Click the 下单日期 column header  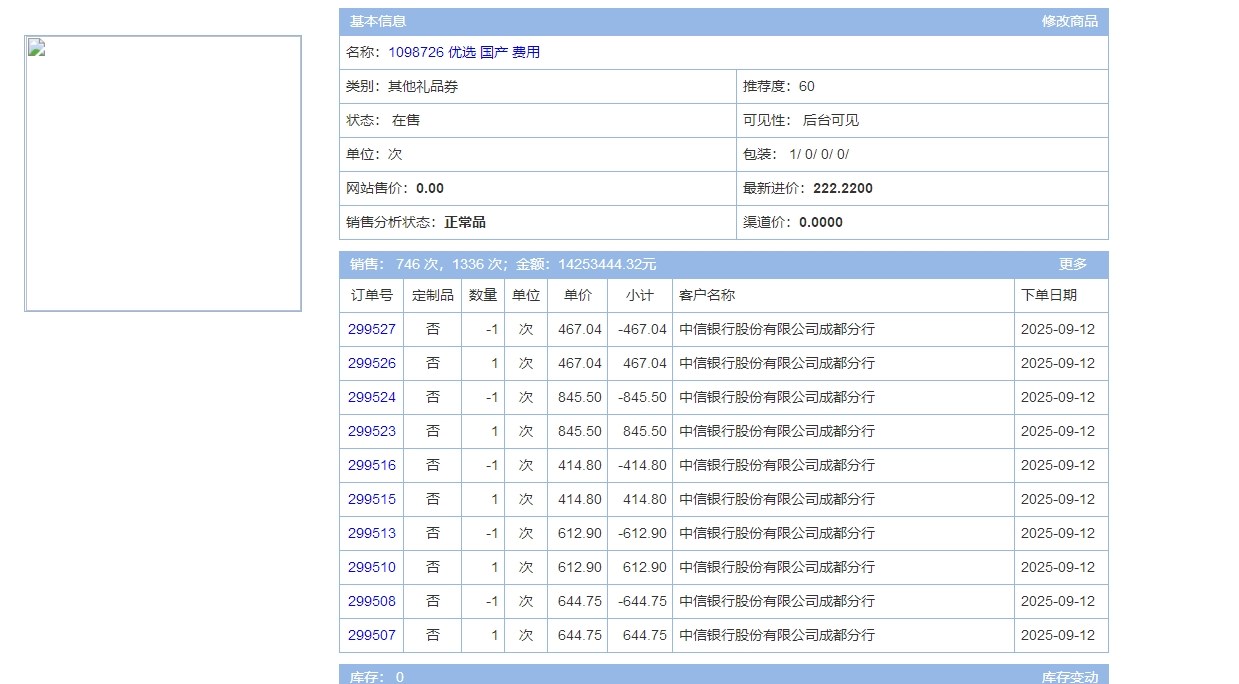1049,295
